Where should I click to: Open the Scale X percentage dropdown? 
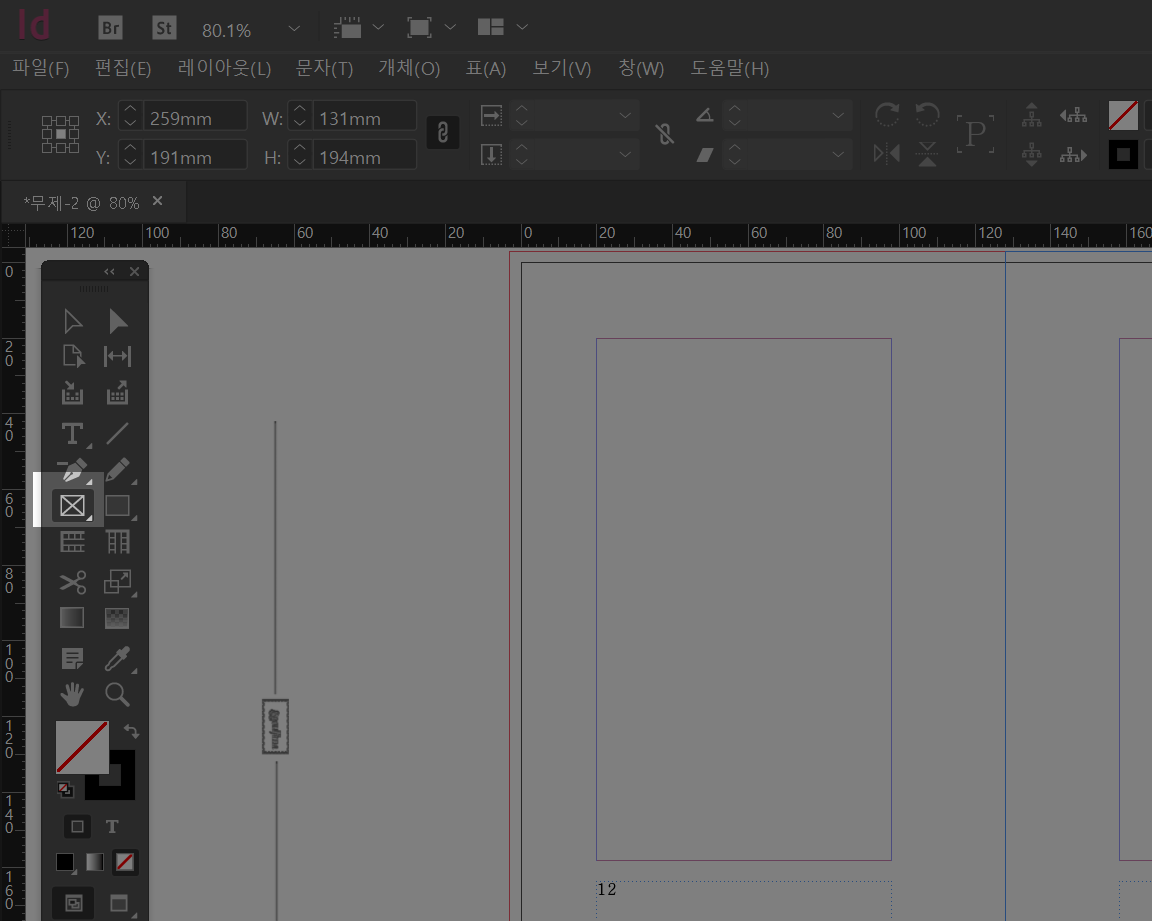[x=624, y=115]
